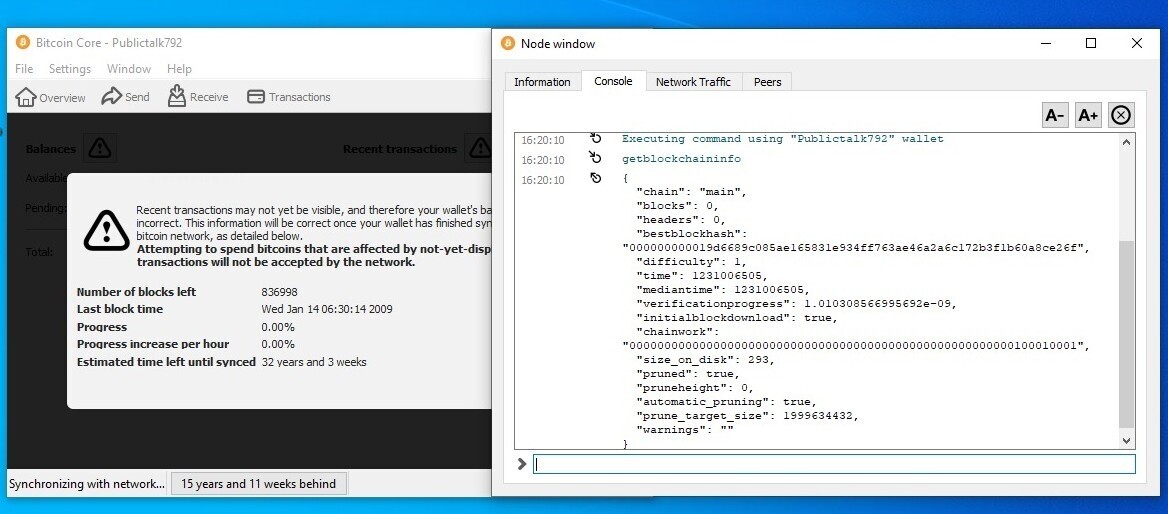Open the File menu
Screen dimensions: 1168x514
(24, 69)
